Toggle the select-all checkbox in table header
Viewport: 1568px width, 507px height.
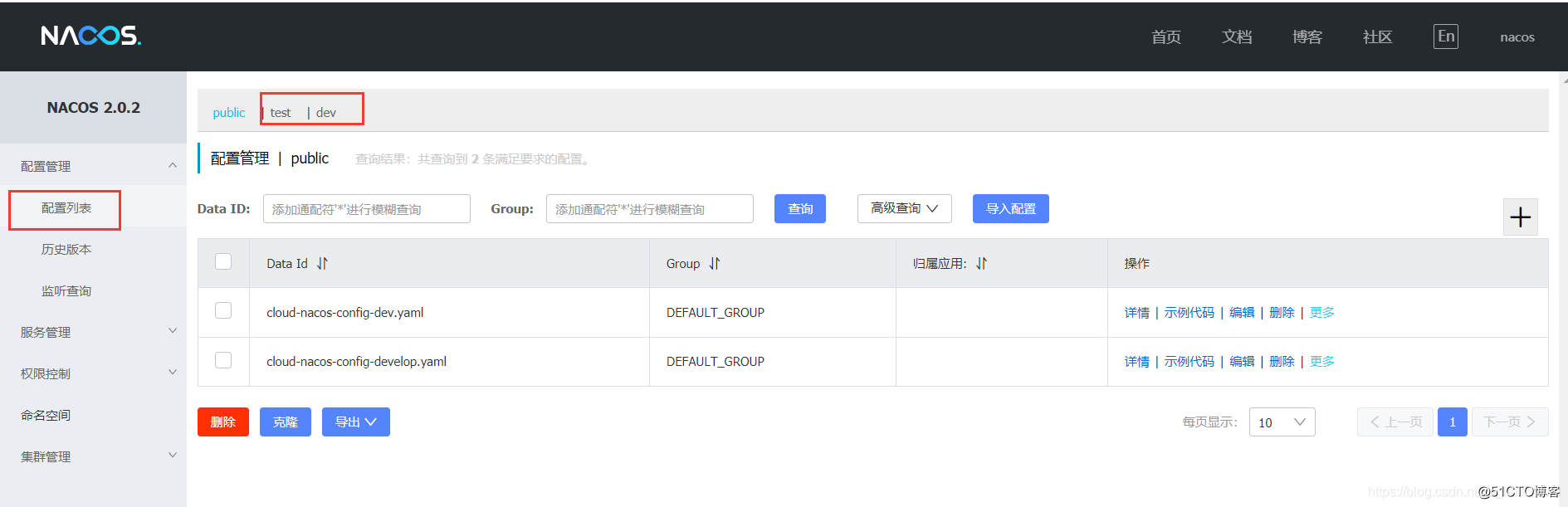click(x=223, y=262)
